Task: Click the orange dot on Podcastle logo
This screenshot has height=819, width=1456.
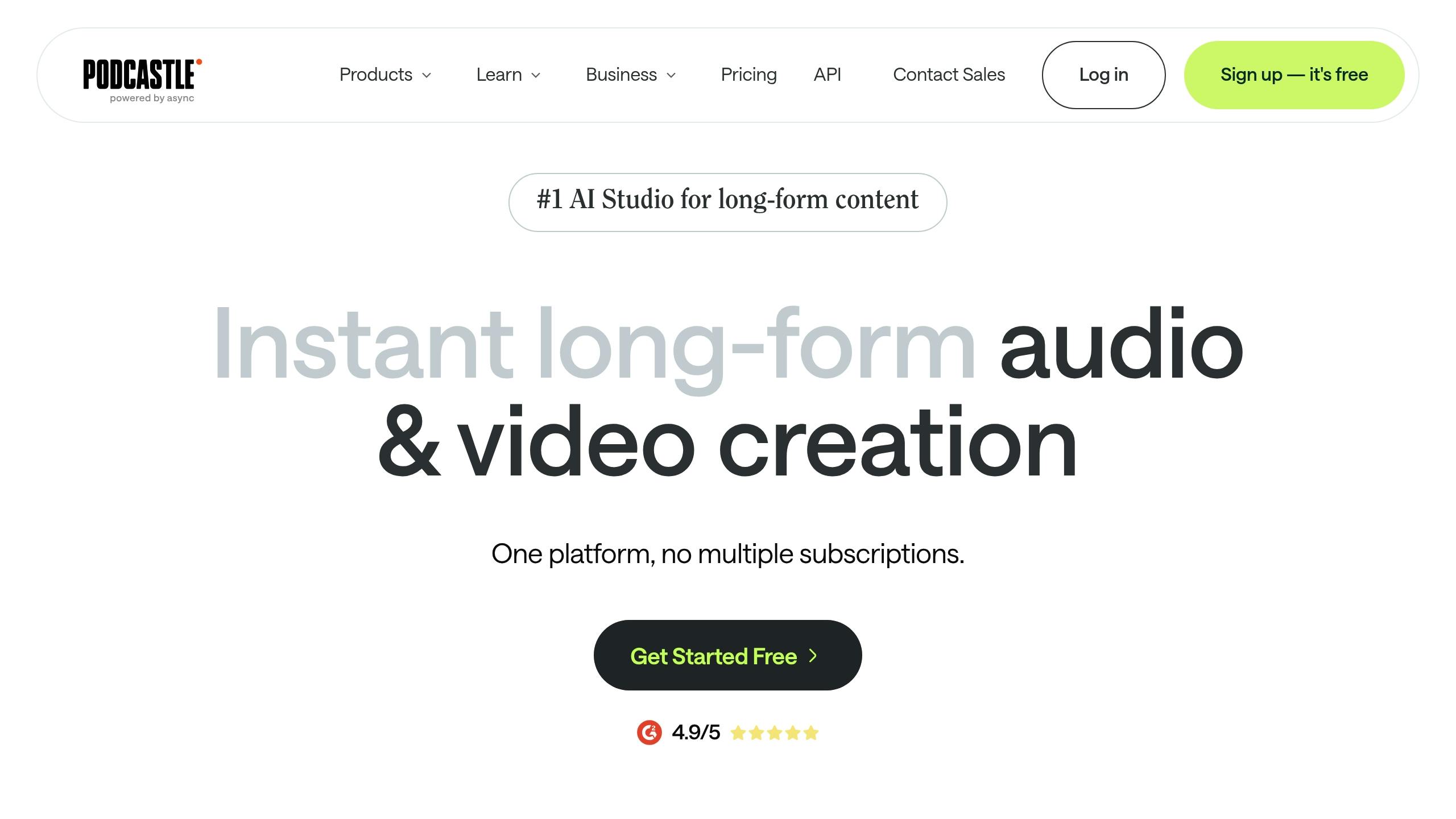Action: point(199,62)
